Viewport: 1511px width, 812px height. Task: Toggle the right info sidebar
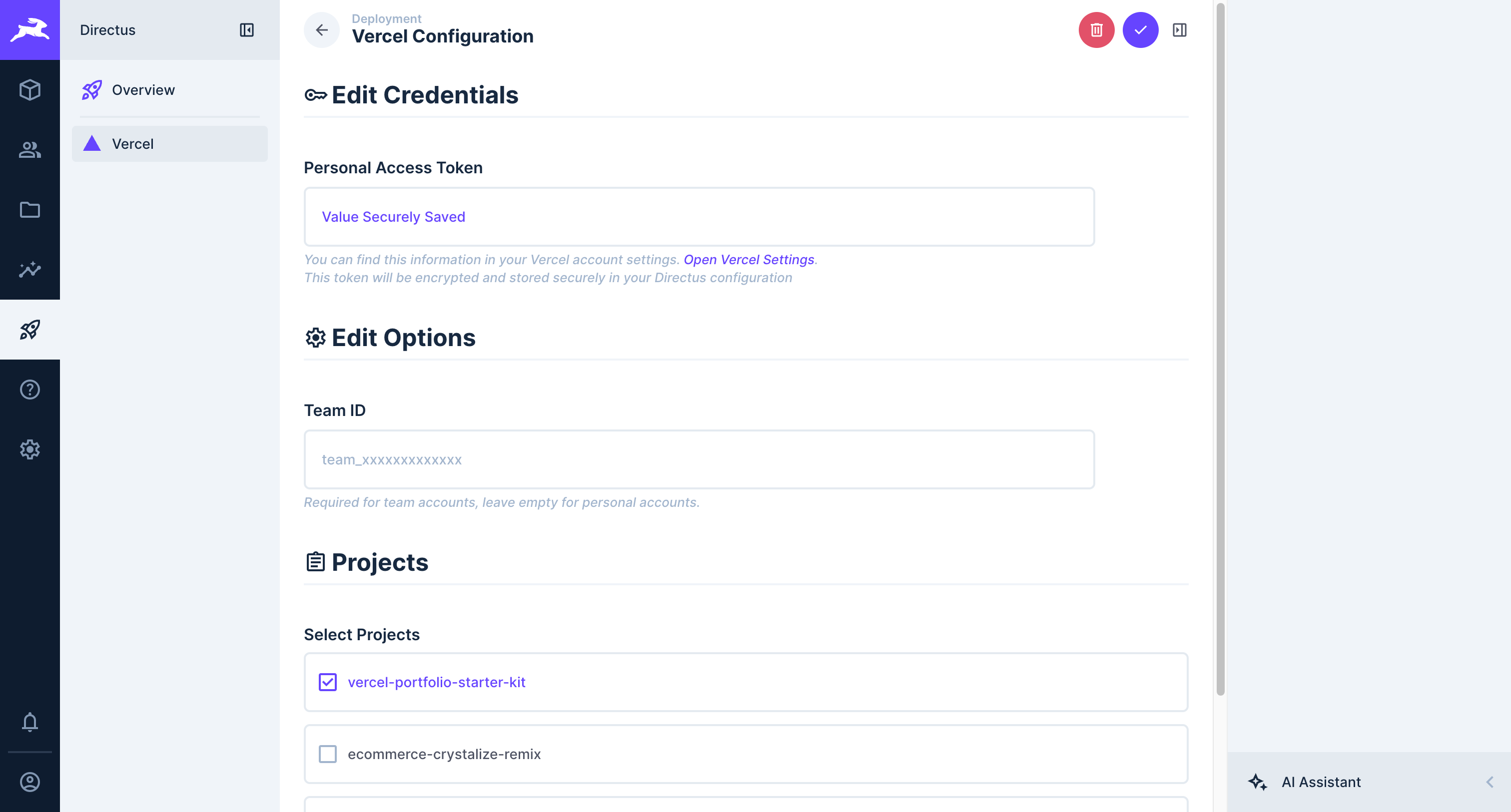coord(1179,30)
